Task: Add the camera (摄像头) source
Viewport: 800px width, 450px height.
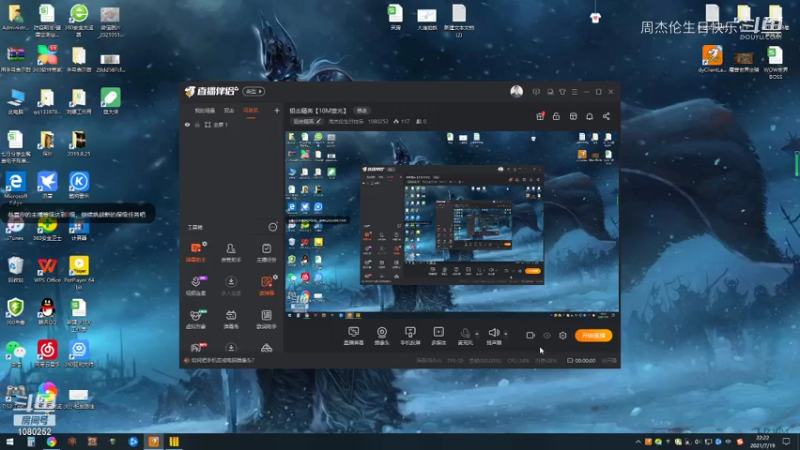Action: tap(382, 336)
